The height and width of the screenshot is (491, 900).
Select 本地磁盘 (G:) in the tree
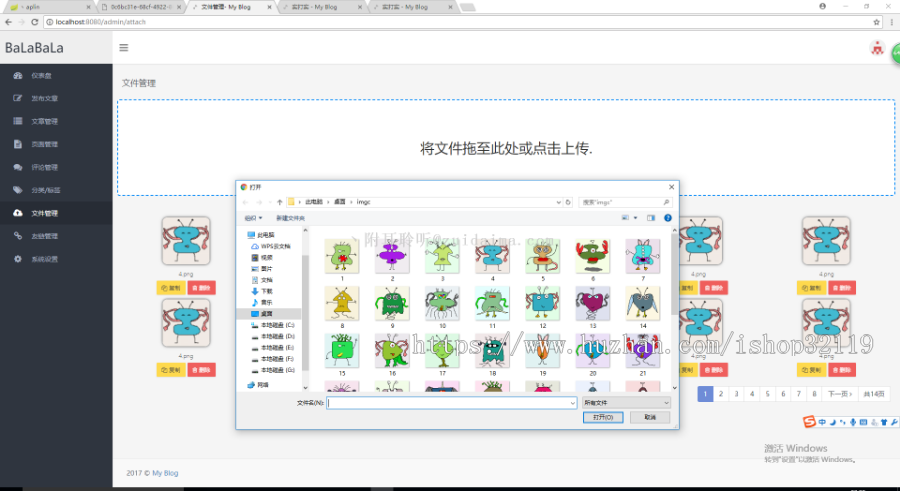coord(273,370)
